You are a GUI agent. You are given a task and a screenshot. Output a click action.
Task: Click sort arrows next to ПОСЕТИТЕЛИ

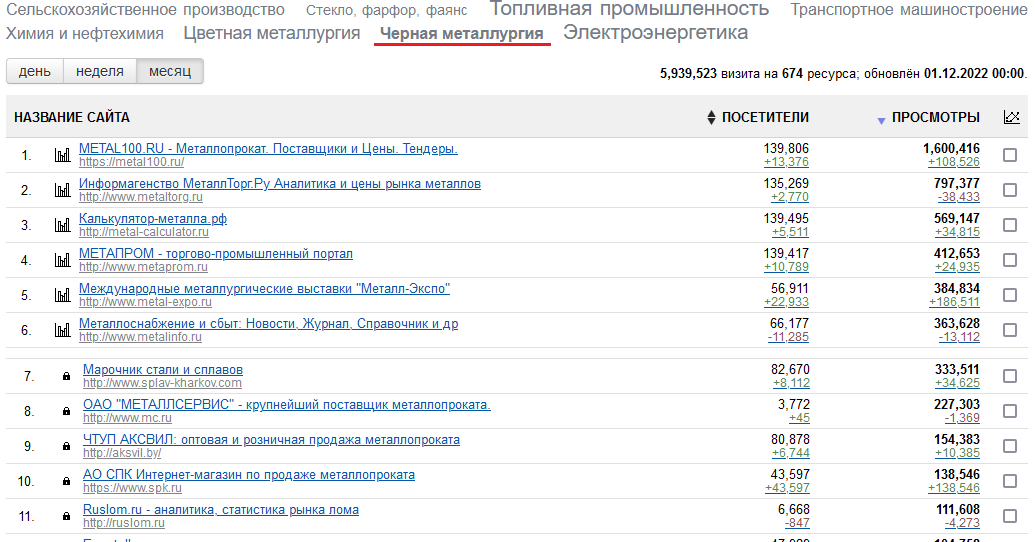pyautogui.click(x=711, y=118)
